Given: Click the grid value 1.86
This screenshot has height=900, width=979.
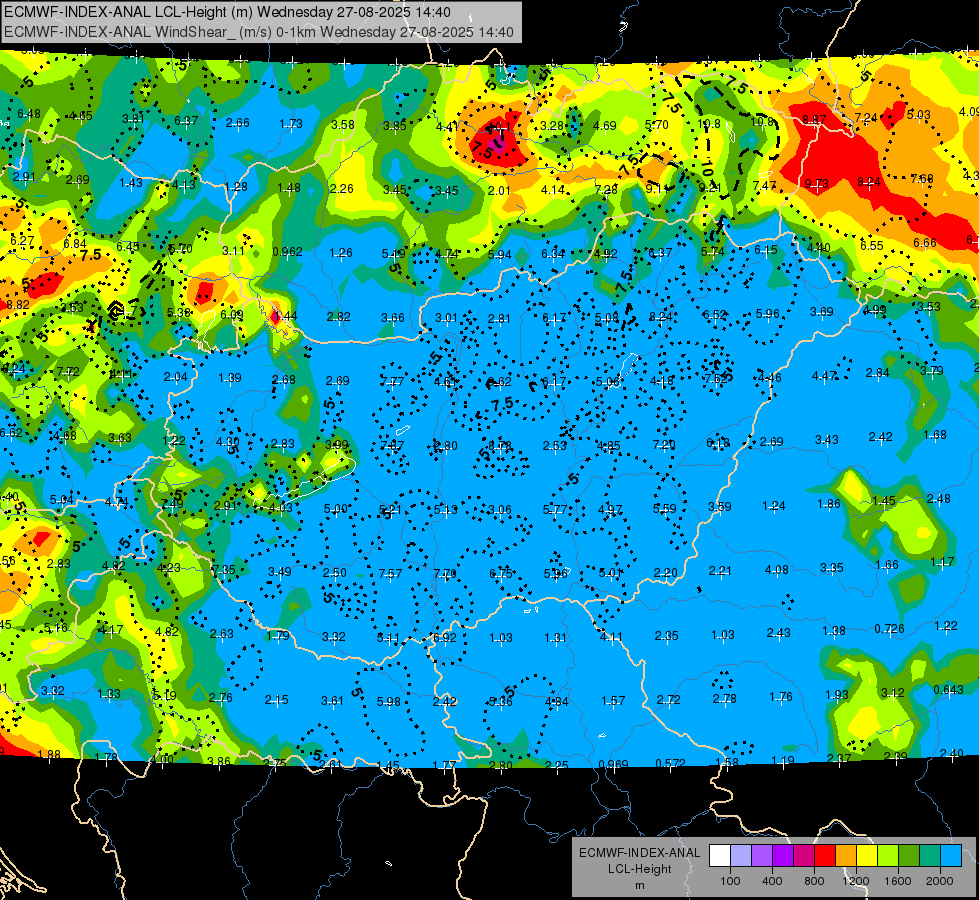Looking at the screenshot, I should point(829,504).
